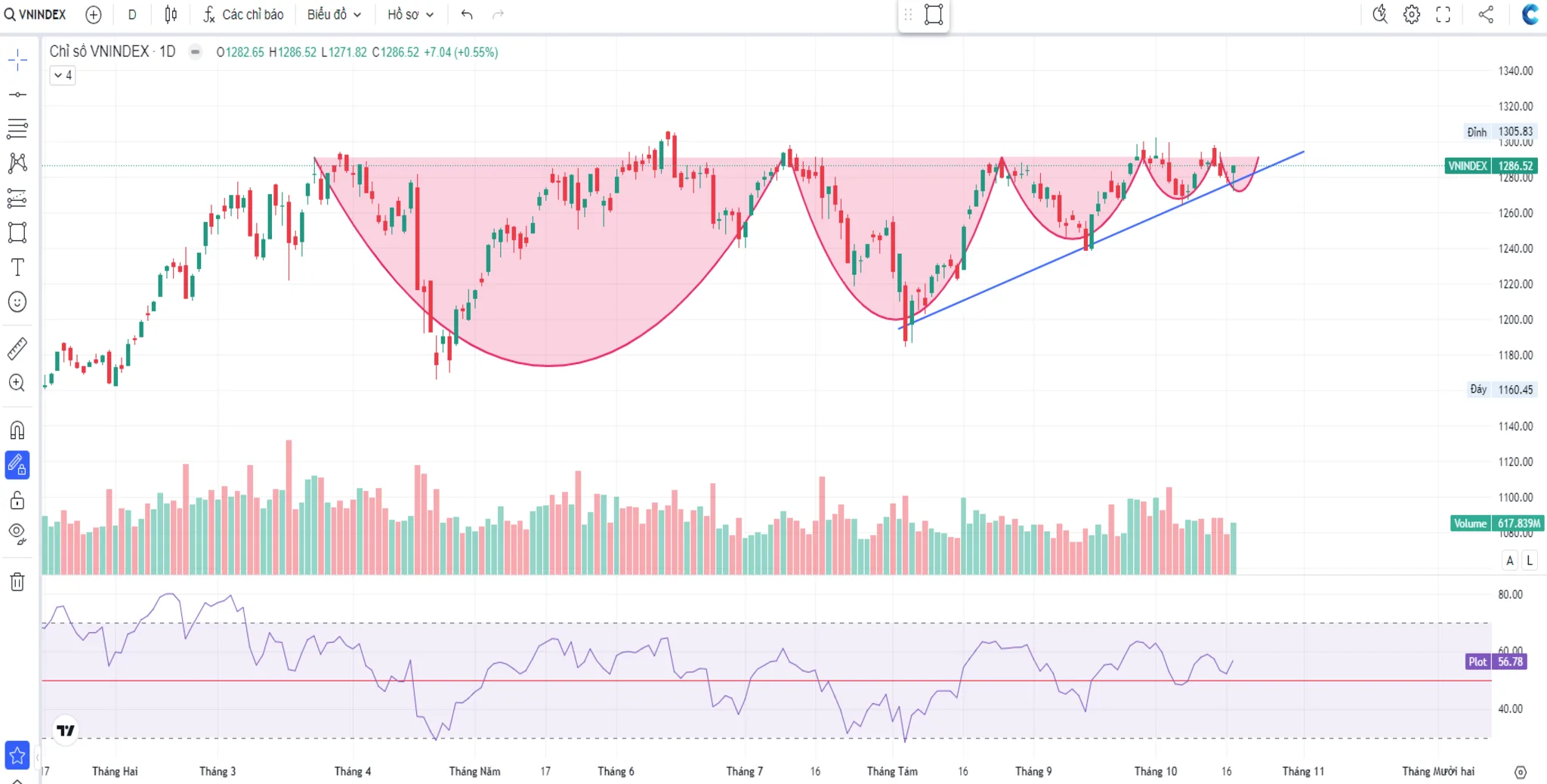
Task: Select the trend line tool
Action: click(17, 94)
